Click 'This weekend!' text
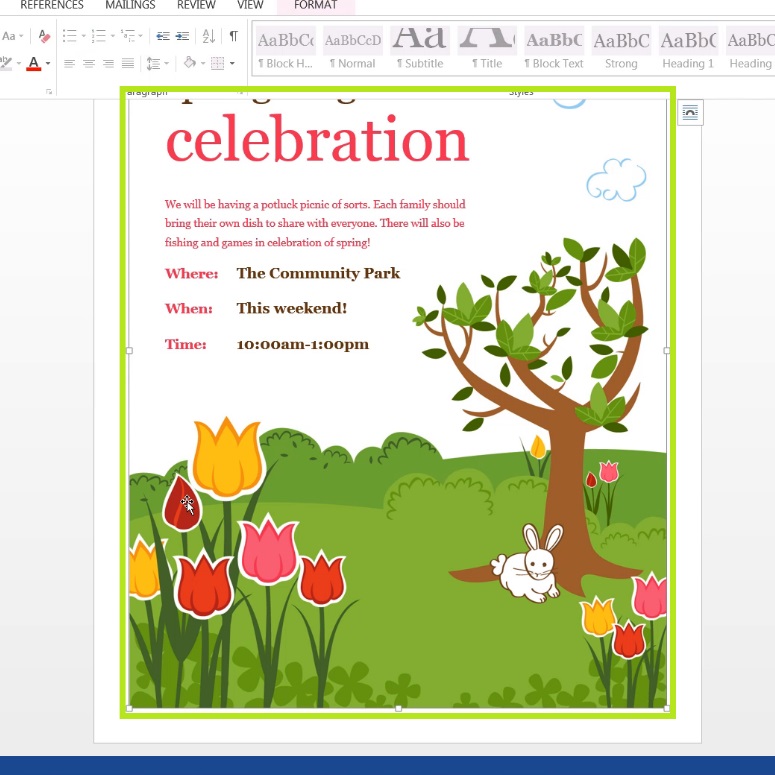Viewport: 775px width, 775px height. point(292,308)
